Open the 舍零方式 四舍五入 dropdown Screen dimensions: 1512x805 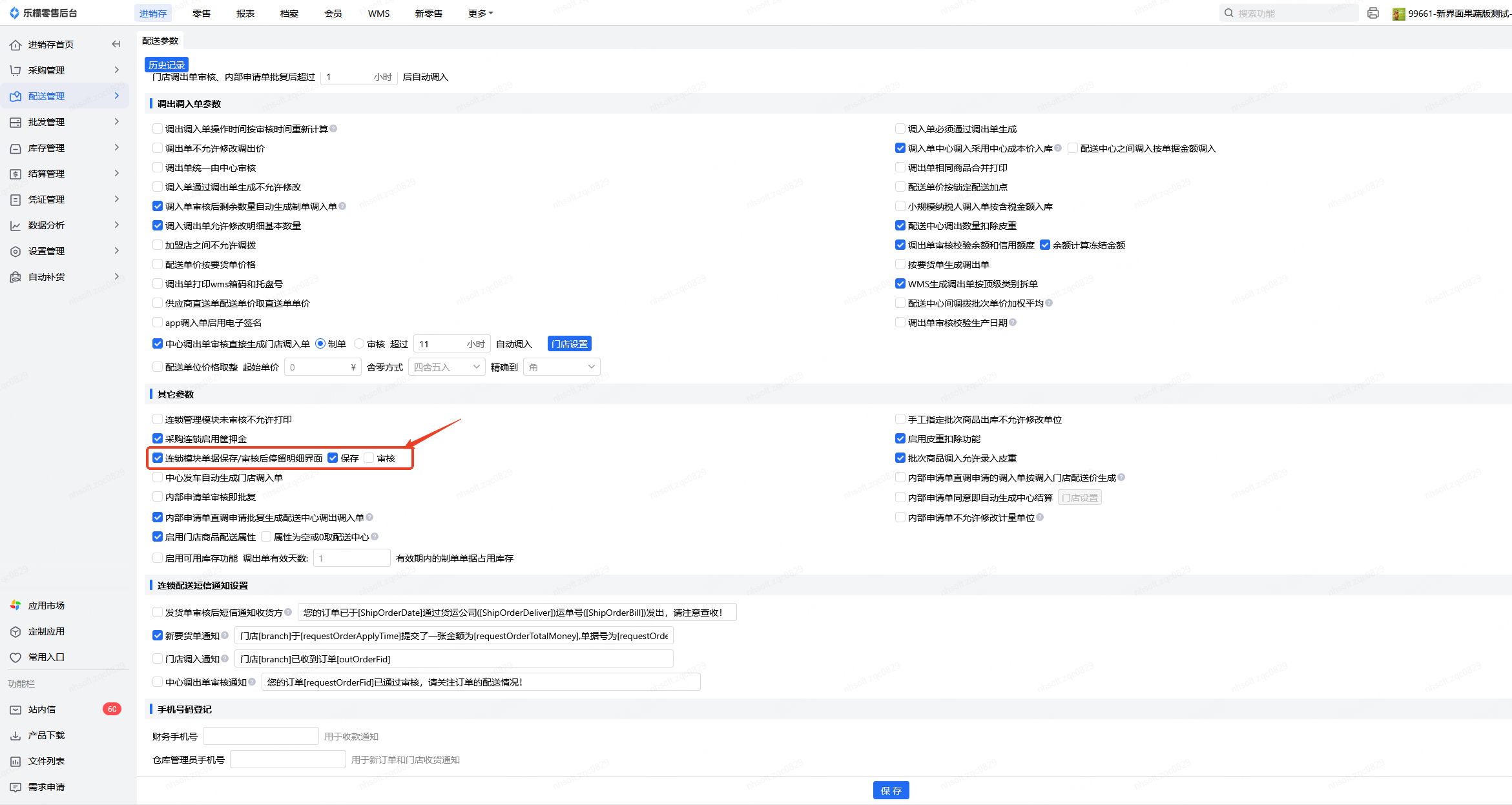(x=447, y=367)
